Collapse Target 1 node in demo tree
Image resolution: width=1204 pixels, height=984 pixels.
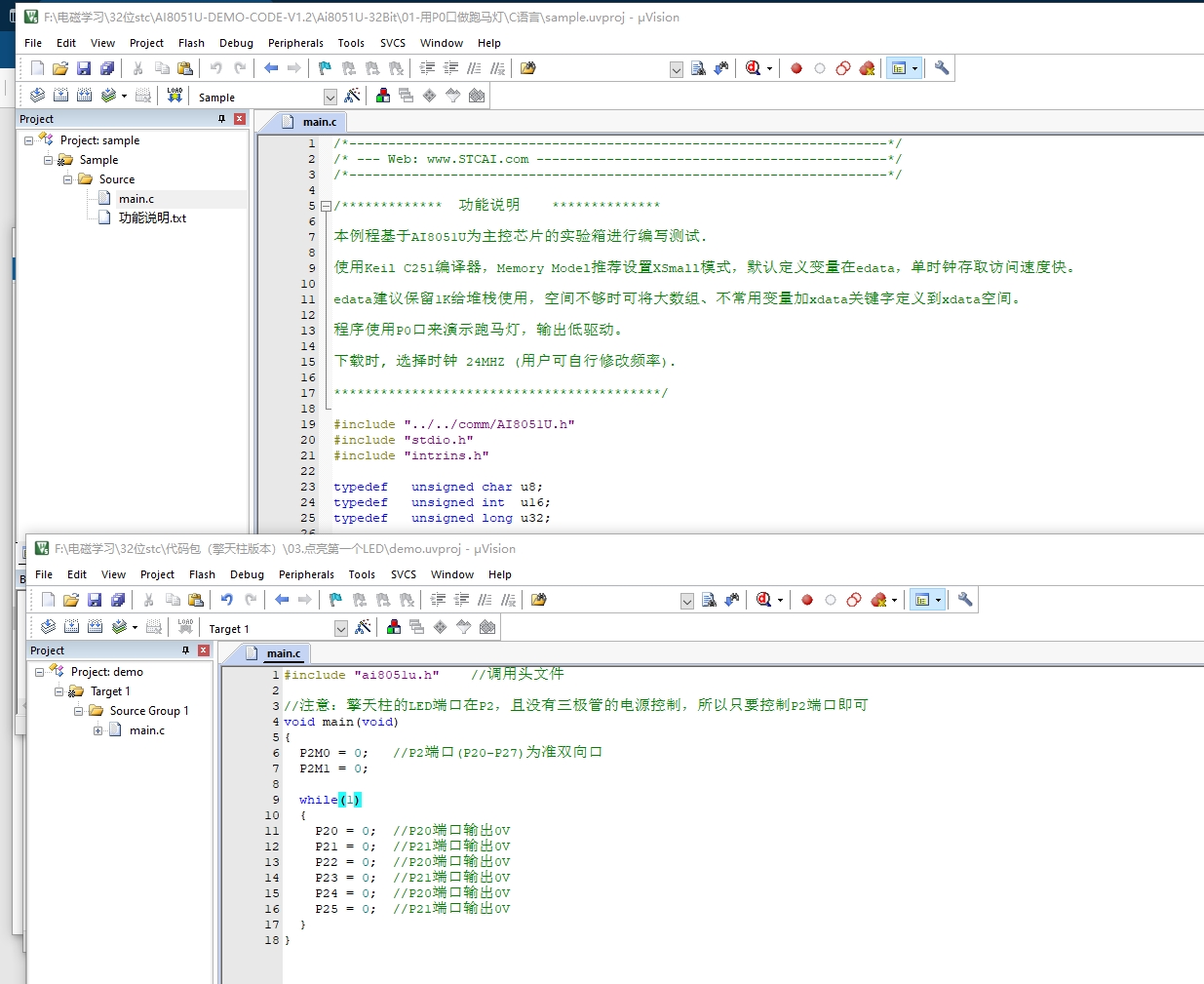59,691
